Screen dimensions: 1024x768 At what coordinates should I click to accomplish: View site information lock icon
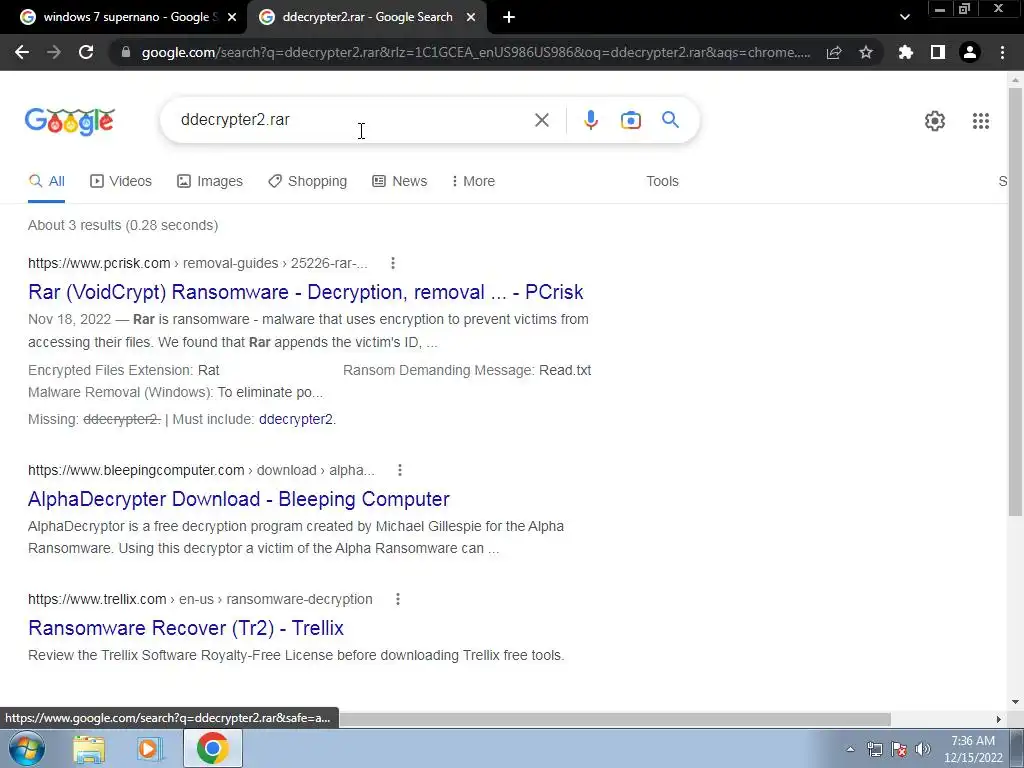tap(126, 52)
